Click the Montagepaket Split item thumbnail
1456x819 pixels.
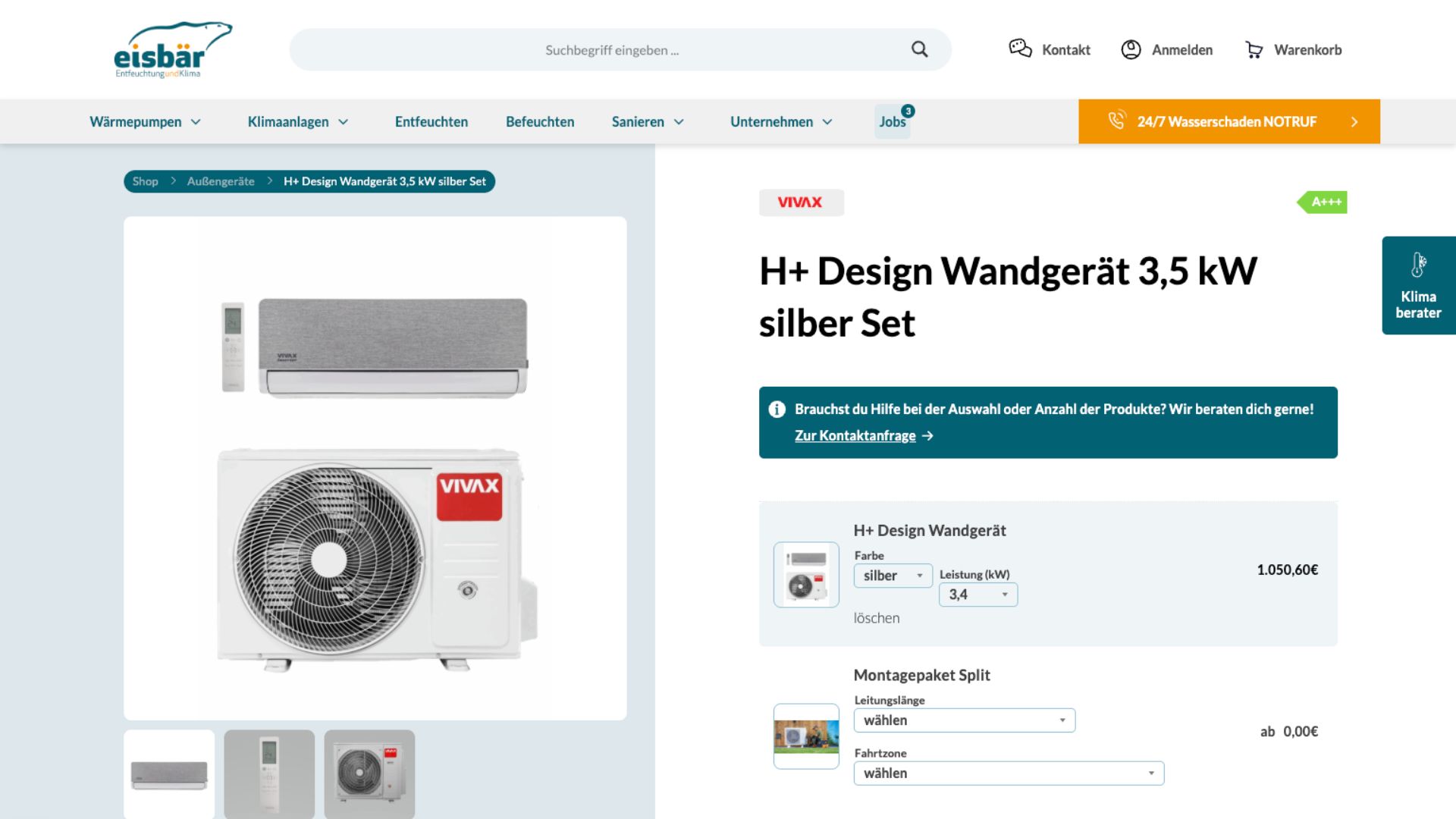(x=806, y=736)
